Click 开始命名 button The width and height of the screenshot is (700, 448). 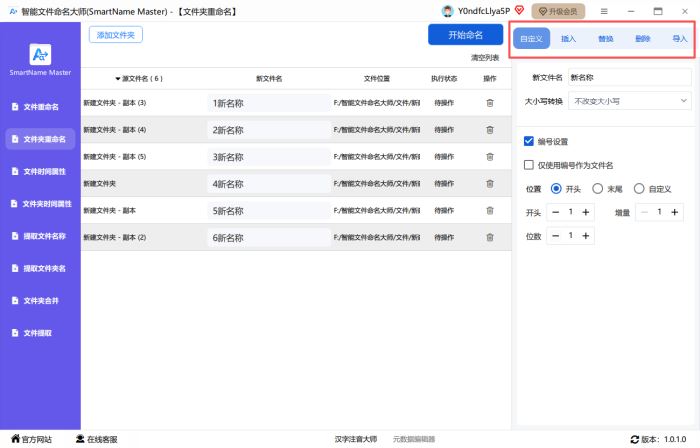[465, 35]
